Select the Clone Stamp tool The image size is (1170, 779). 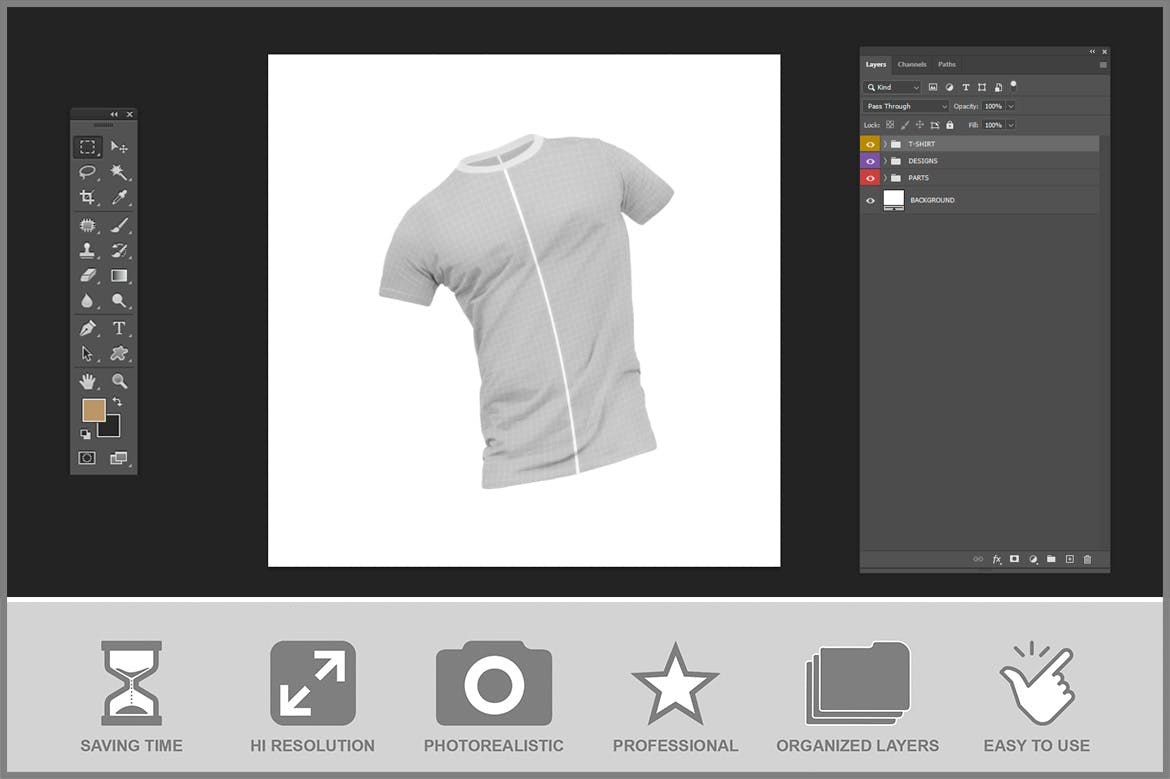[x=88, y=250]
